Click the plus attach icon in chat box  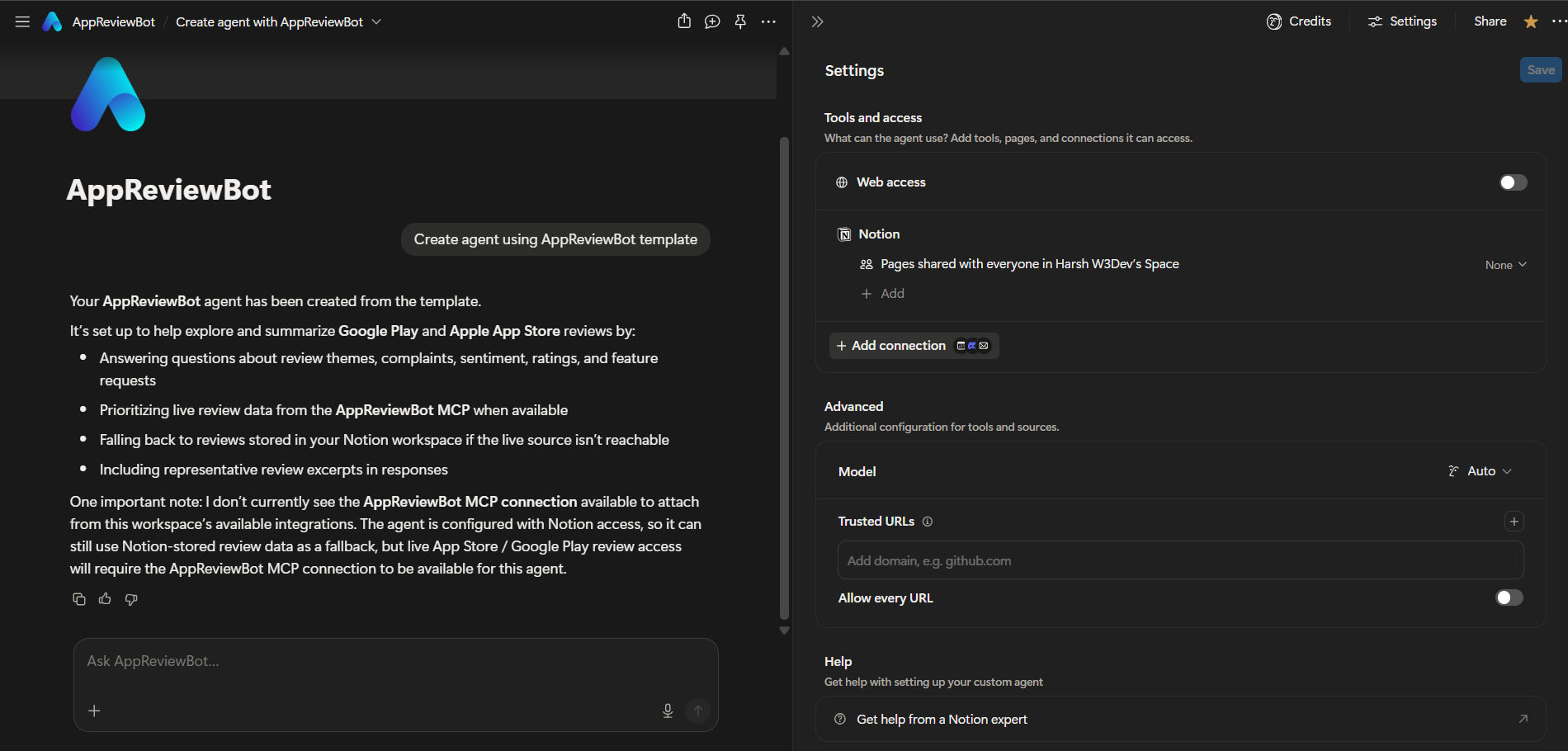click(94, 711)
